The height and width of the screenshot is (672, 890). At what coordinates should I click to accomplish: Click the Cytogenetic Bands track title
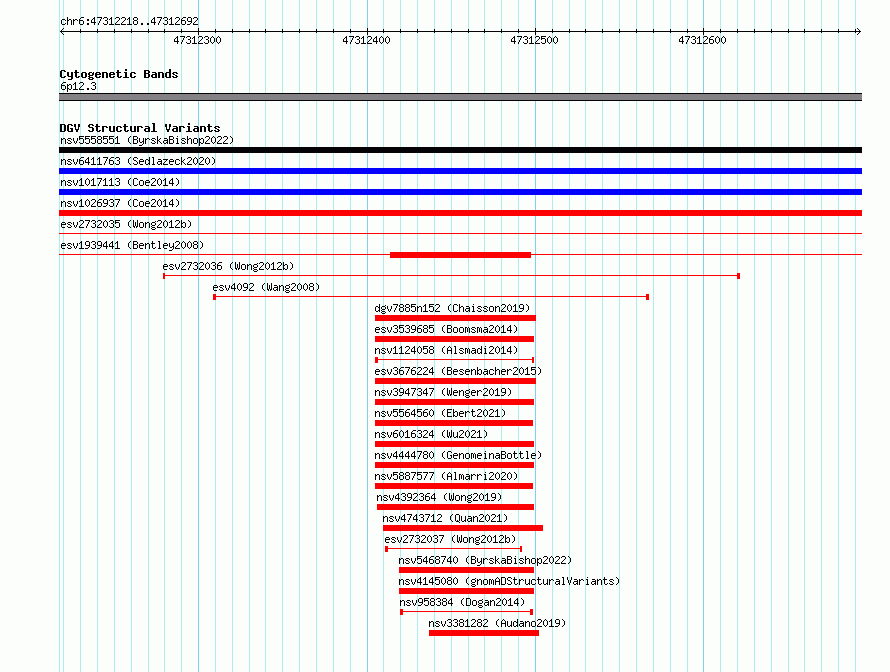[x=119, y=74]
